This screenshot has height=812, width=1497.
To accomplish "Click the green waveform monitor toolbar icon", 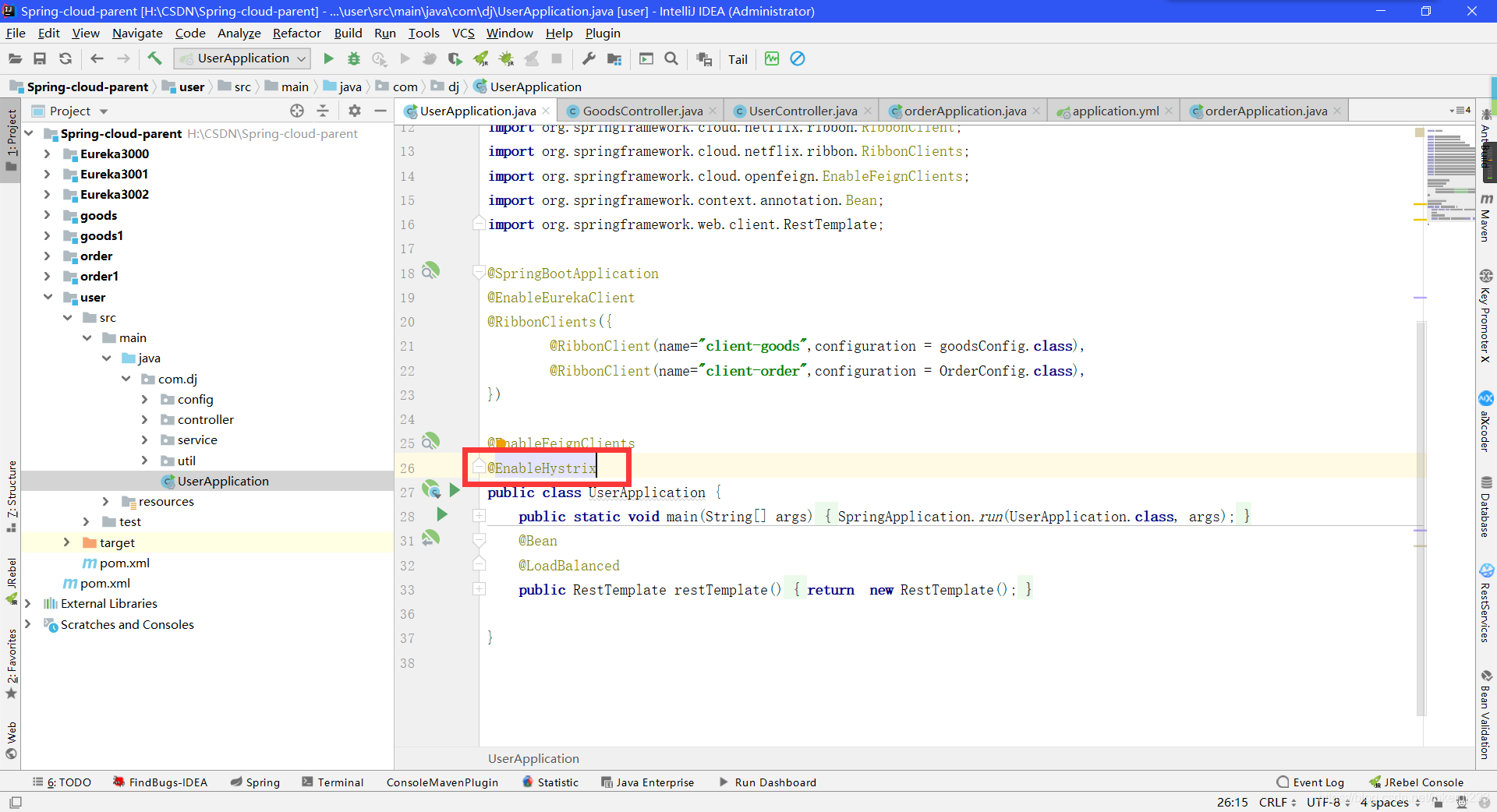I will [772, 58].
